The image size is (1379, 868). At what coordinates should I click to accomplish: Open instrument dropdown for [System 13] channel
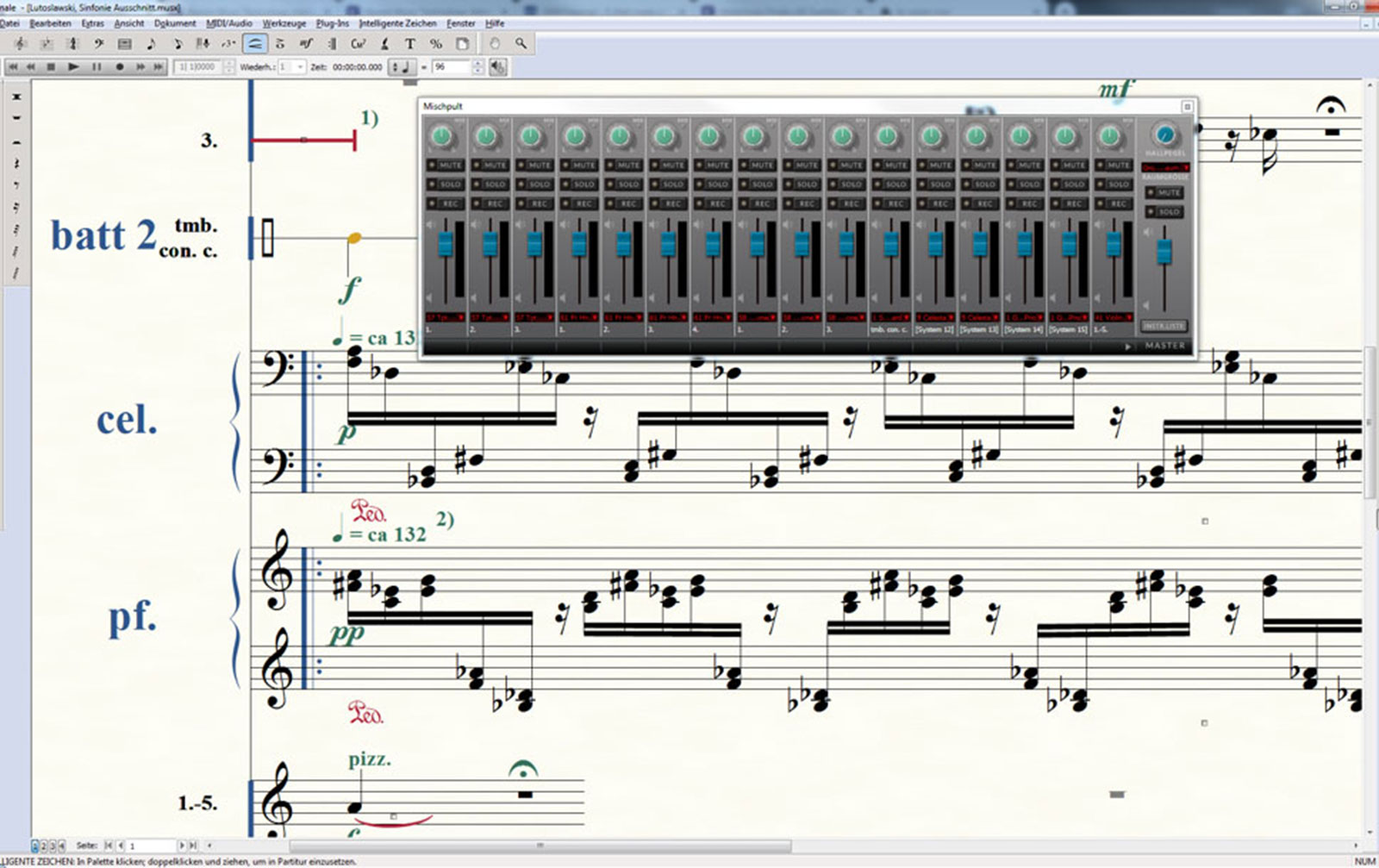point(980,317)
